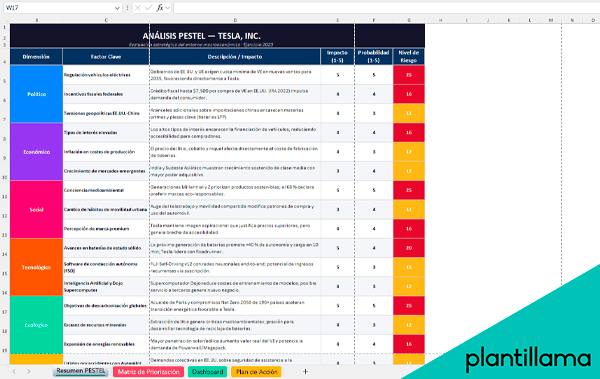Image resolution: width=600 pixels, height=379 pixels.
Task: Click the green Ecológico dimension cell
Action: [36, 325]
